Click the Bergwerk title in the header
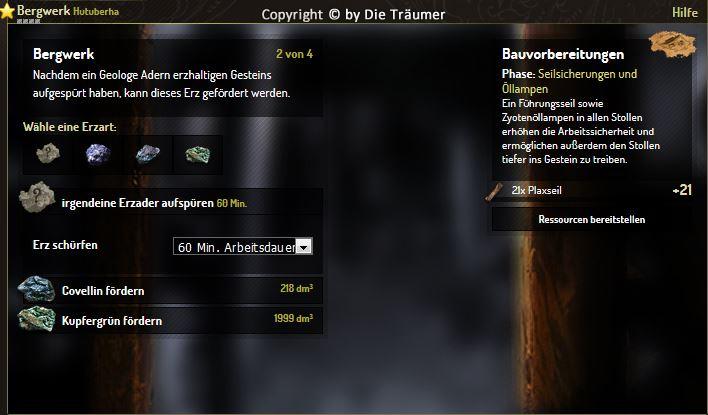Viewport: 708px width, 415px height. (x=43, y=10)
